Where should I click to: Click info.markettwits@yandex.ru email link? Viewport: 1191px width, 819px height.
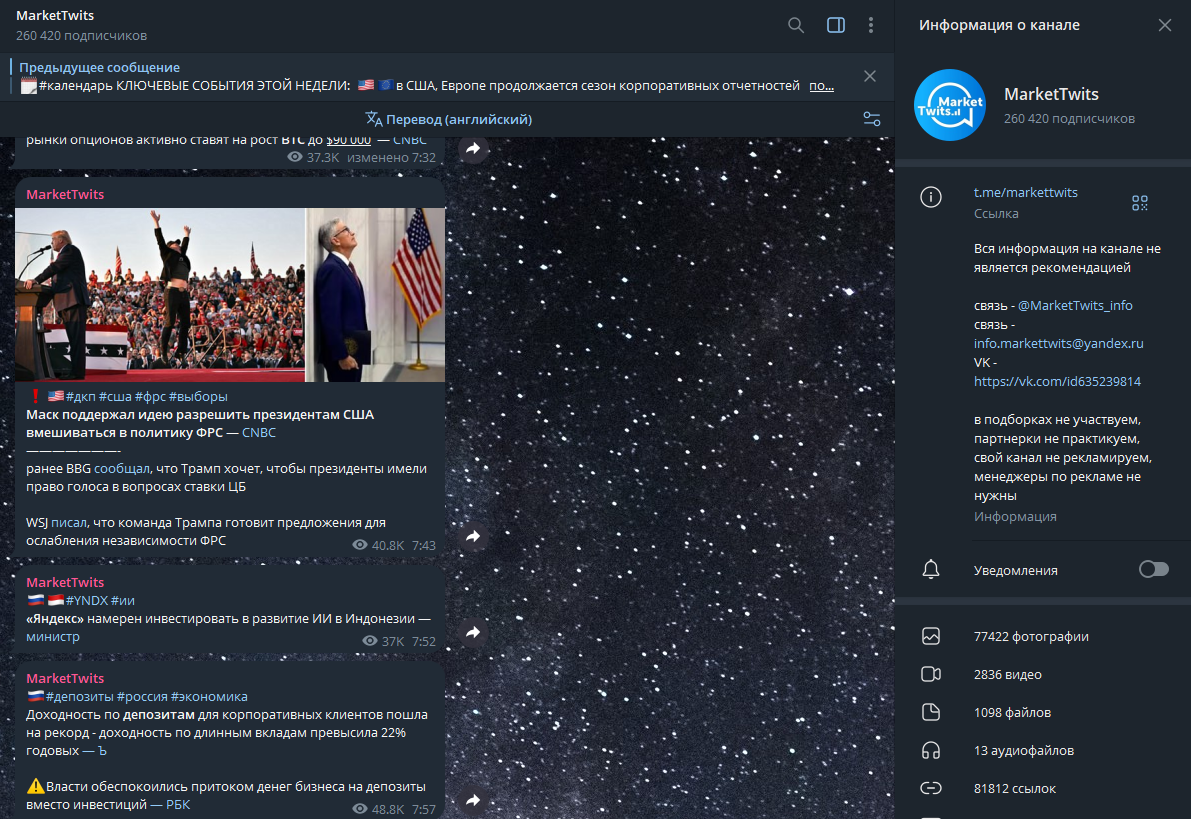[x=1058, y=343]
